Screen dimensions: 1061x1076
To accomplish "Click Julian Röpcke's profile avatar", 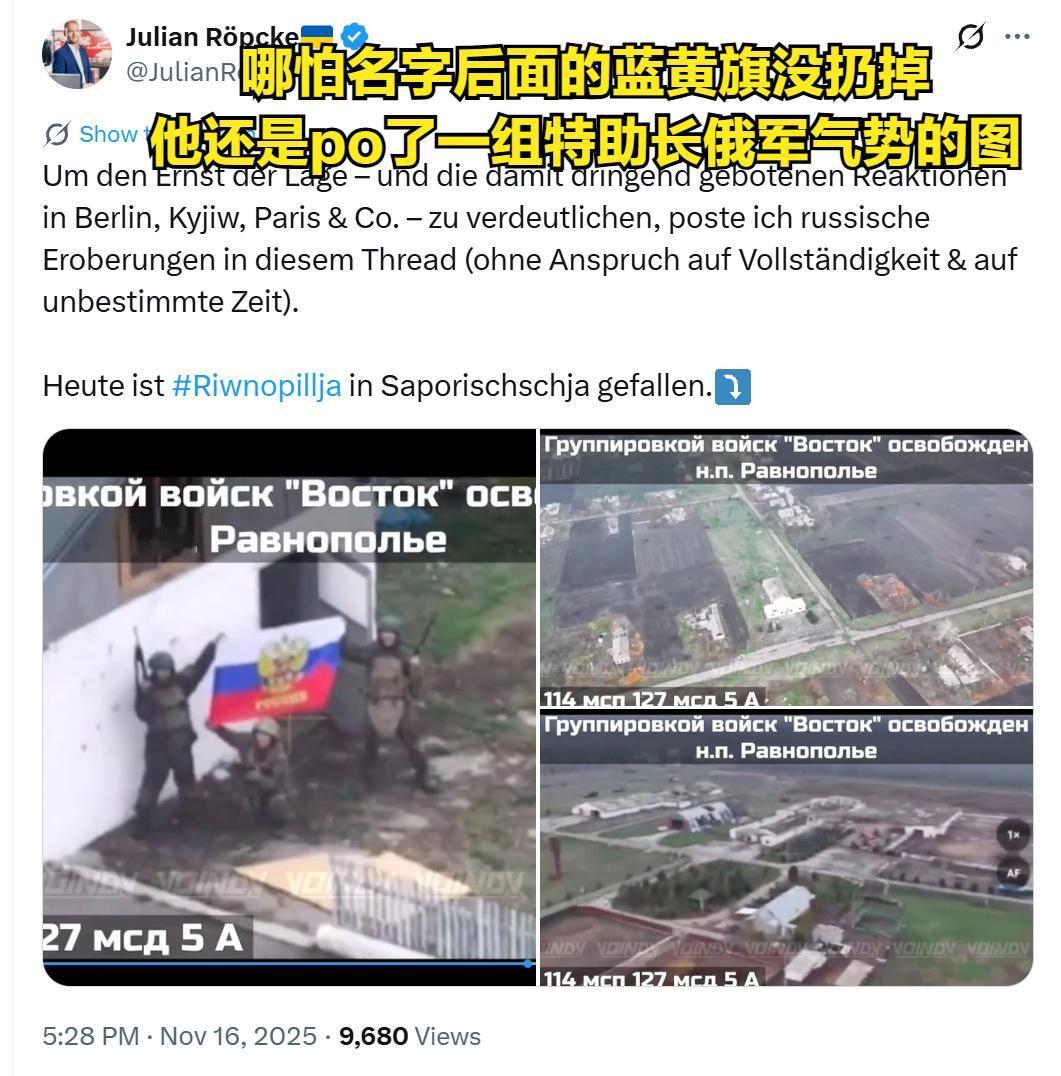I will click(77, 54).
